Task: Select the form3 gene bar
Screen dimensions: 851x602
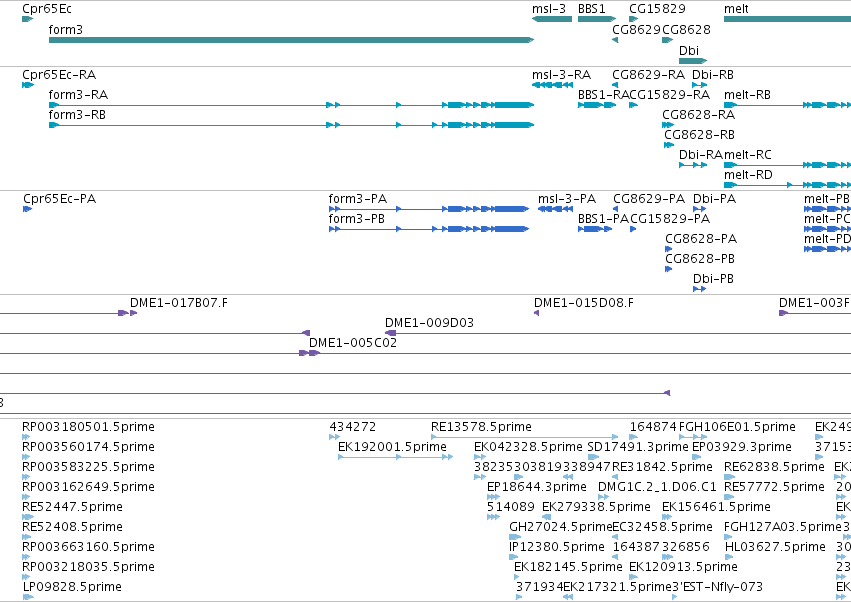Action: 291,40
